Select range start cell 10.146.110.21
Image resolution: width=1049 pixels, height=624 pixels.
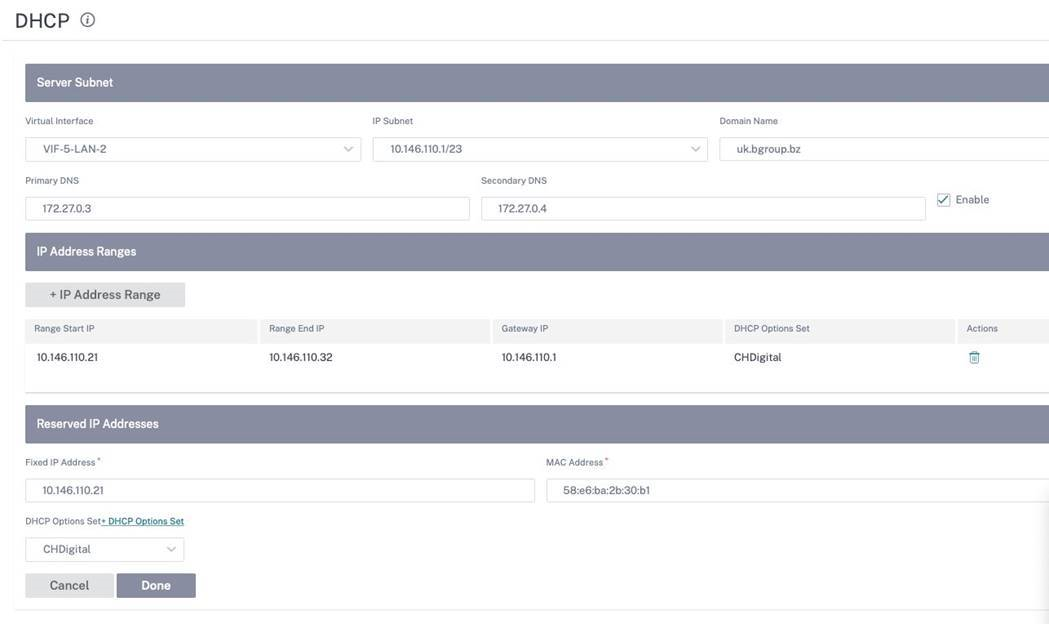point(67,357)
